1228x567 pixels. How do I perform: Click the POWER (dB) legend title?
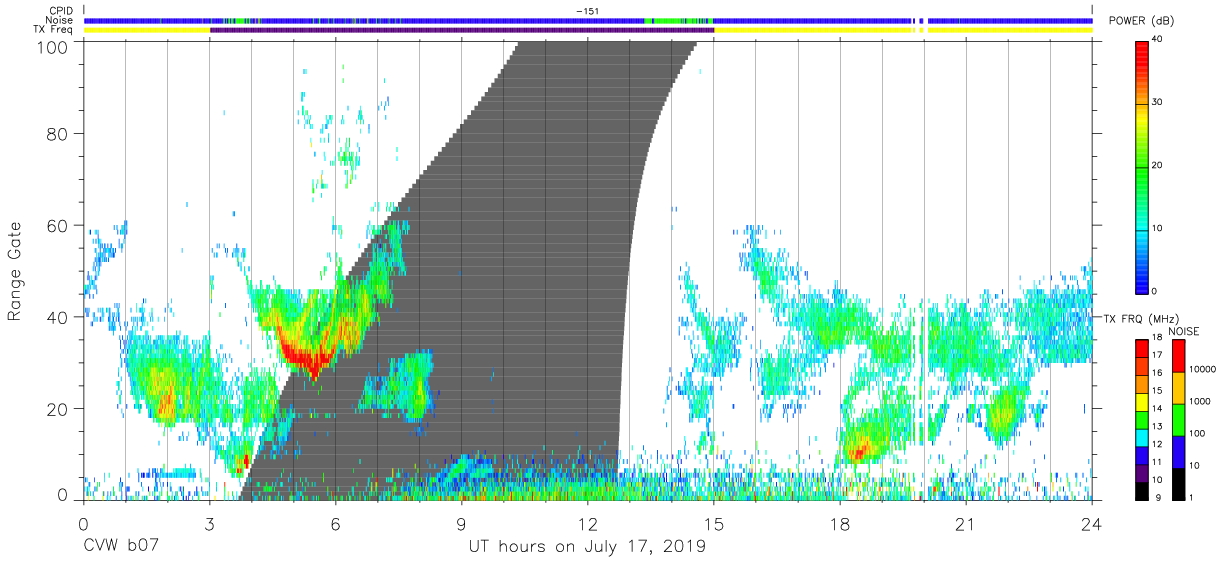[x=1141, y=21]
